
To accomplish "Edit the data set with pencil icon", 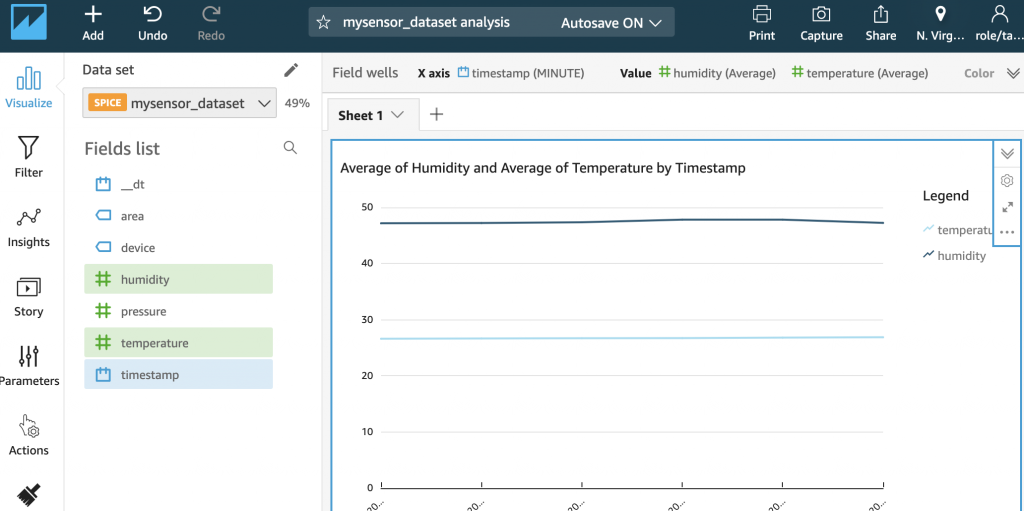I will coord(291,70).
